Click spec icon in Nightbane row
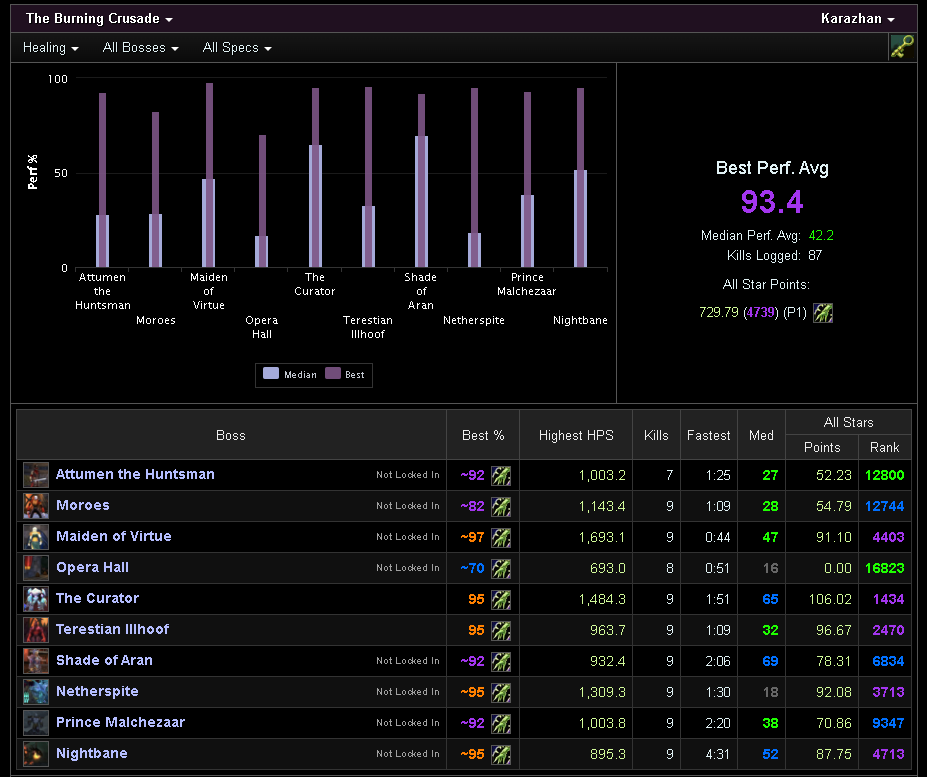 (501, 755)
